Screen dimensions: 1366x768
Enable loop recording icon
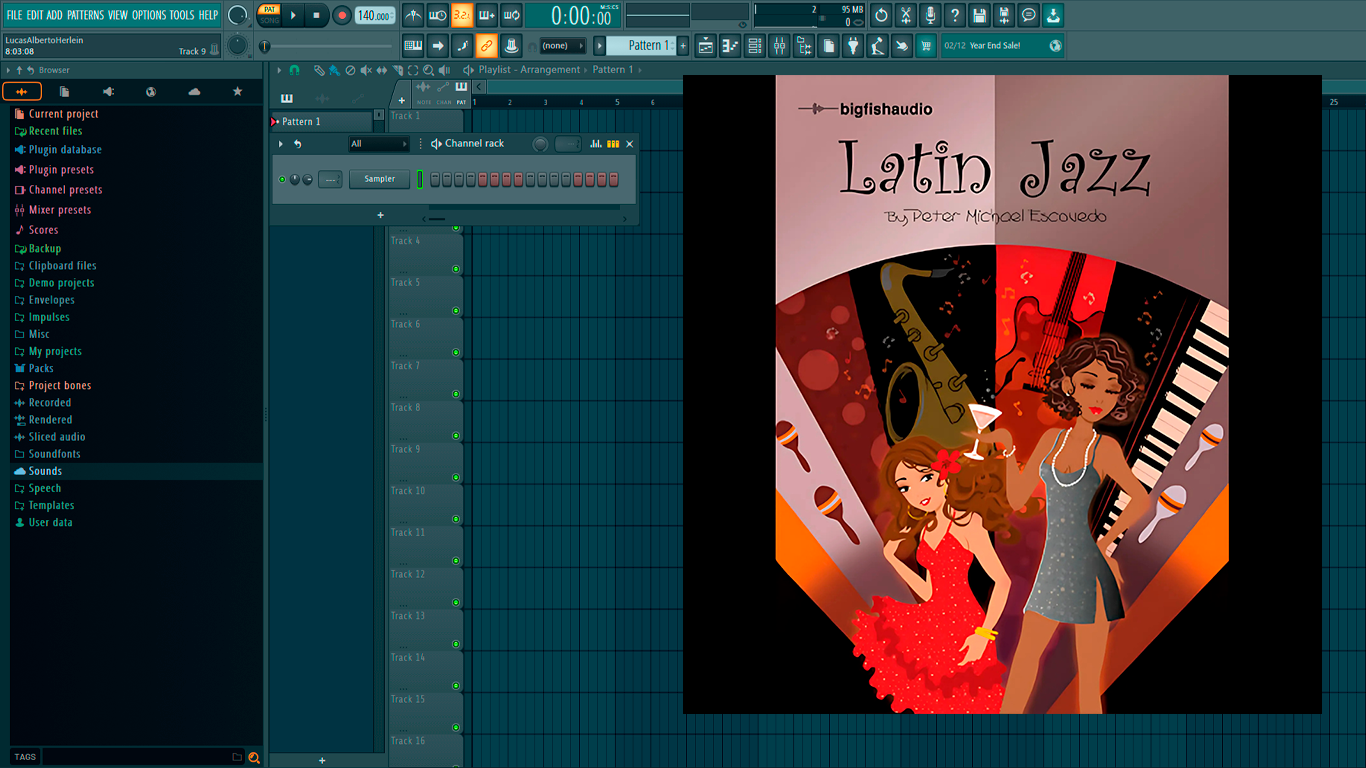[x=511, y=15]
